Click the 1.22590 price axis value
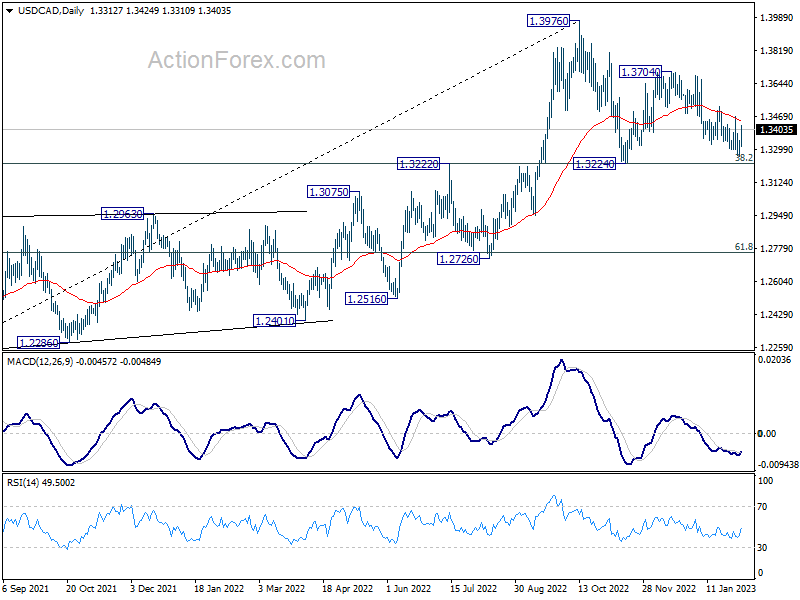Image resolution: width=800 pixels, height=600 pixels. (777, 347)
